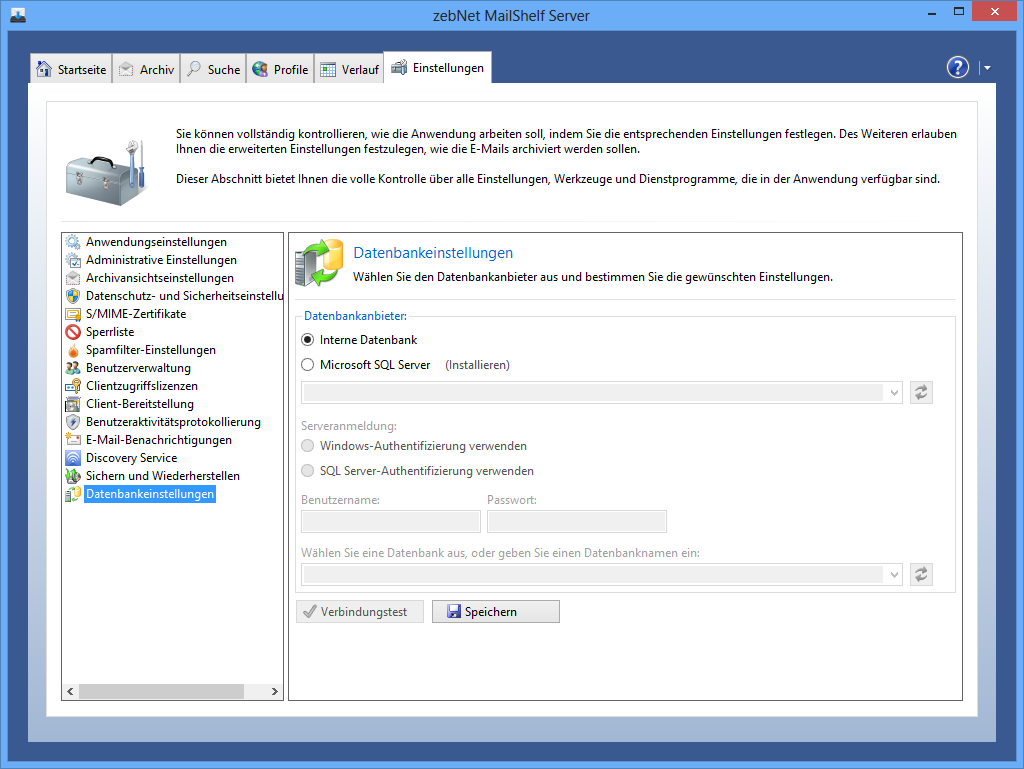Open Sichern und Wiederherstellen entry
1024x769 pixels.
(x=163, y=476)
